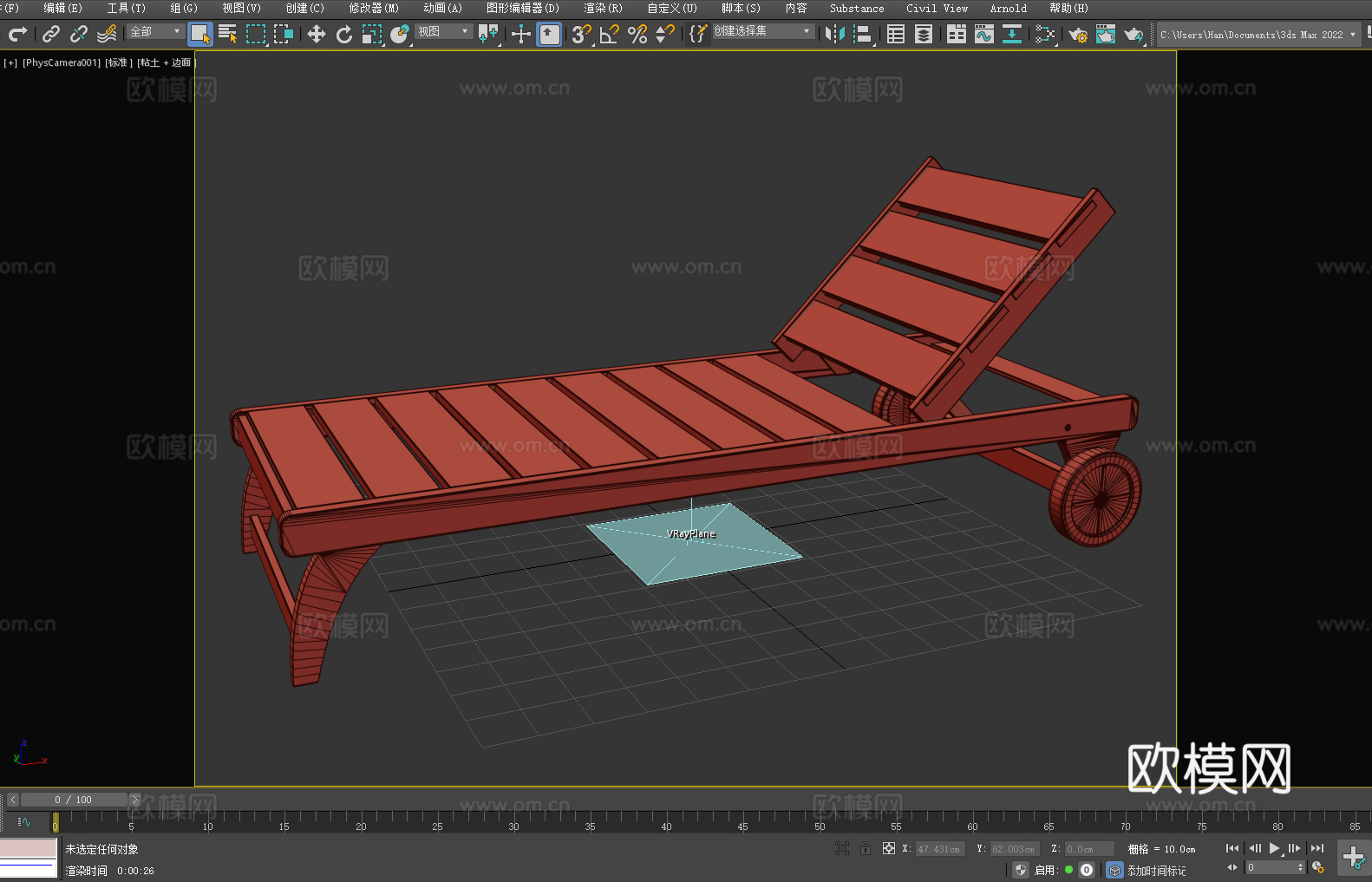Click the PhysCamera001 viewport label
This screenshot has width=1372, height=882.
click(62, 62)
